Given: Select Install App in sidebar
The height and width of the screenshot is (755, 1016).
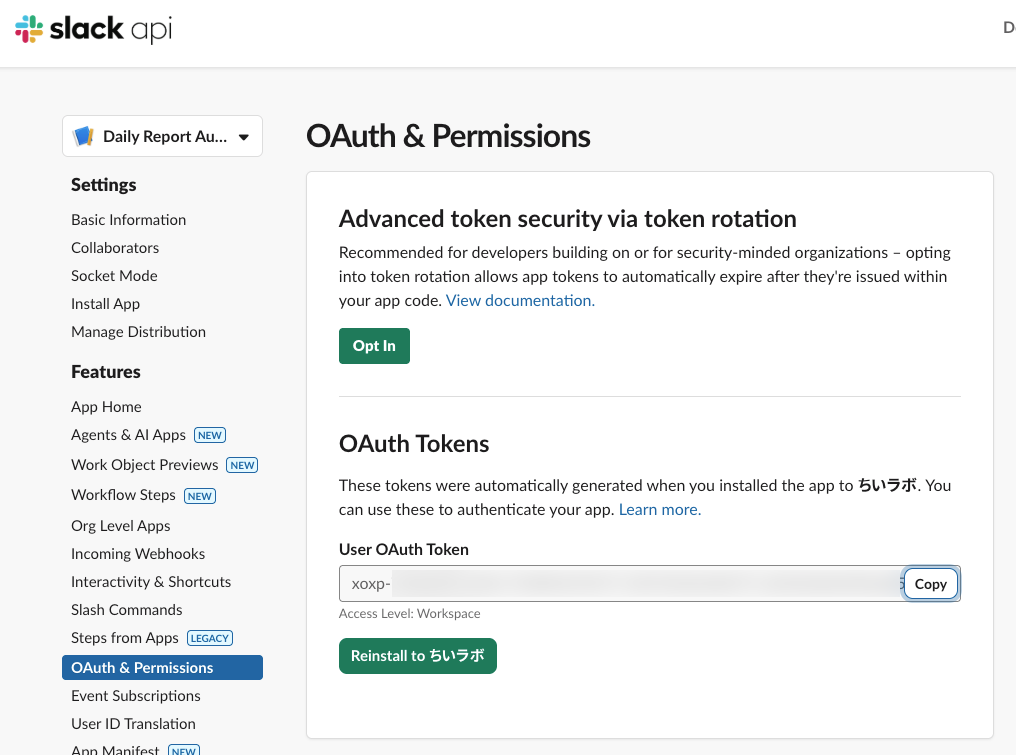Looking at the screenshot, I should point(105,303).
